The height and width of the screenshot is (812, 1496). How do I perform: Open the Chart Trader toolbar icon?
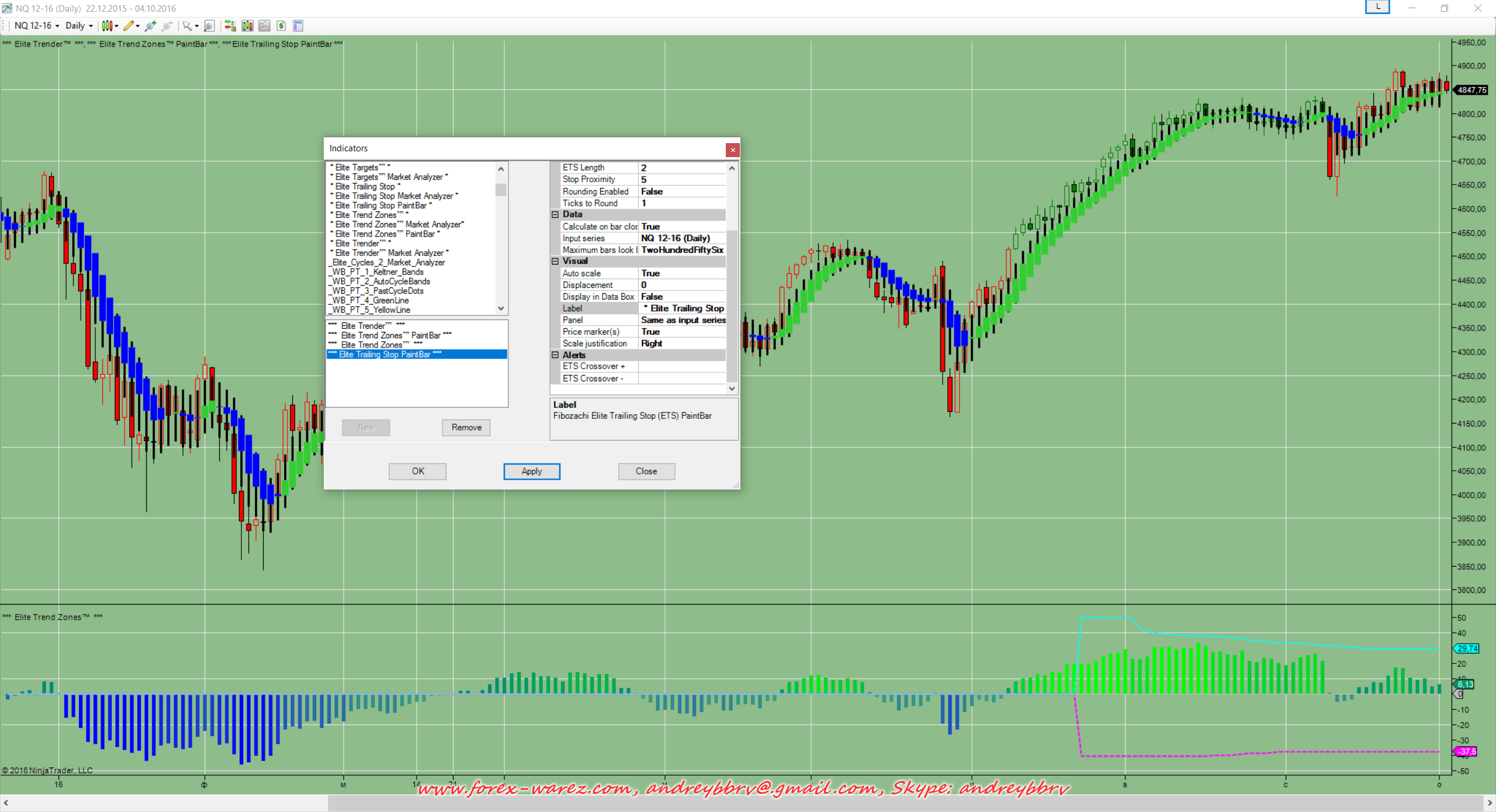(x=230, y=26)
